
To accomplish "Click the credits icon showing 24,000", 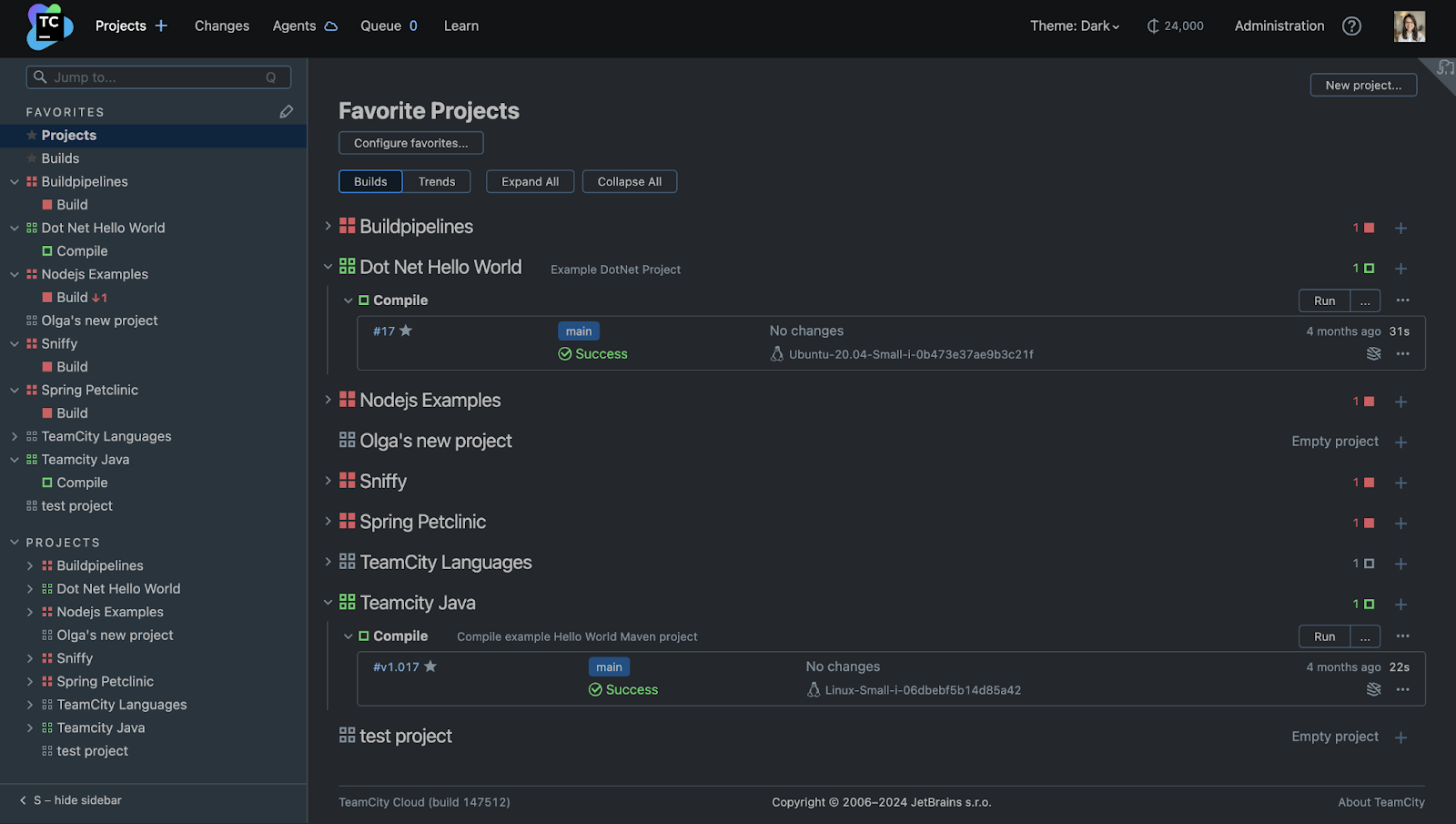I will (1152, 26).
